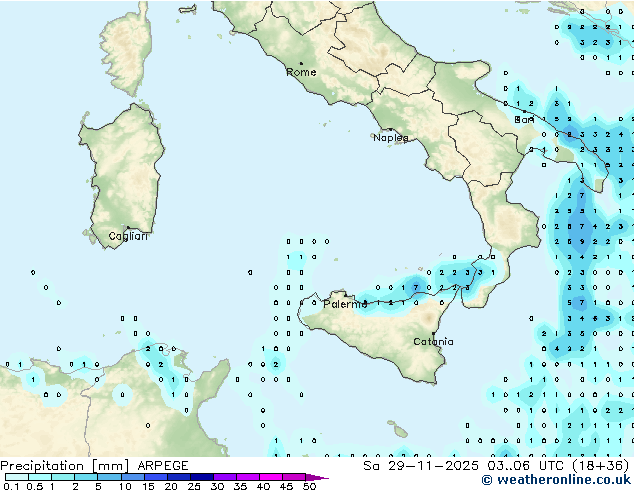
Task: Click the forecast date Sa 29-11-2025
Action: click(421, 466)
